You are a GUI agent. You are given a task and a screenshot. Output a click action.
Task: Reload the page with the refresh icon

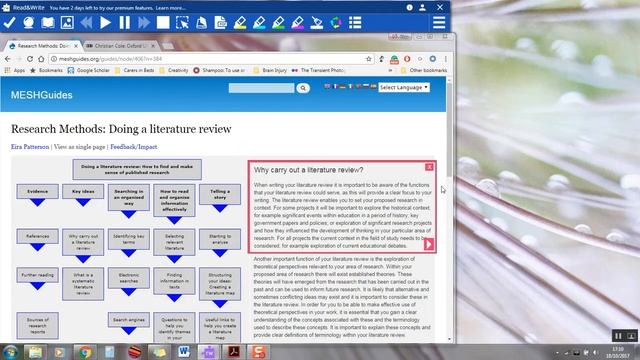tap(30, 59)
